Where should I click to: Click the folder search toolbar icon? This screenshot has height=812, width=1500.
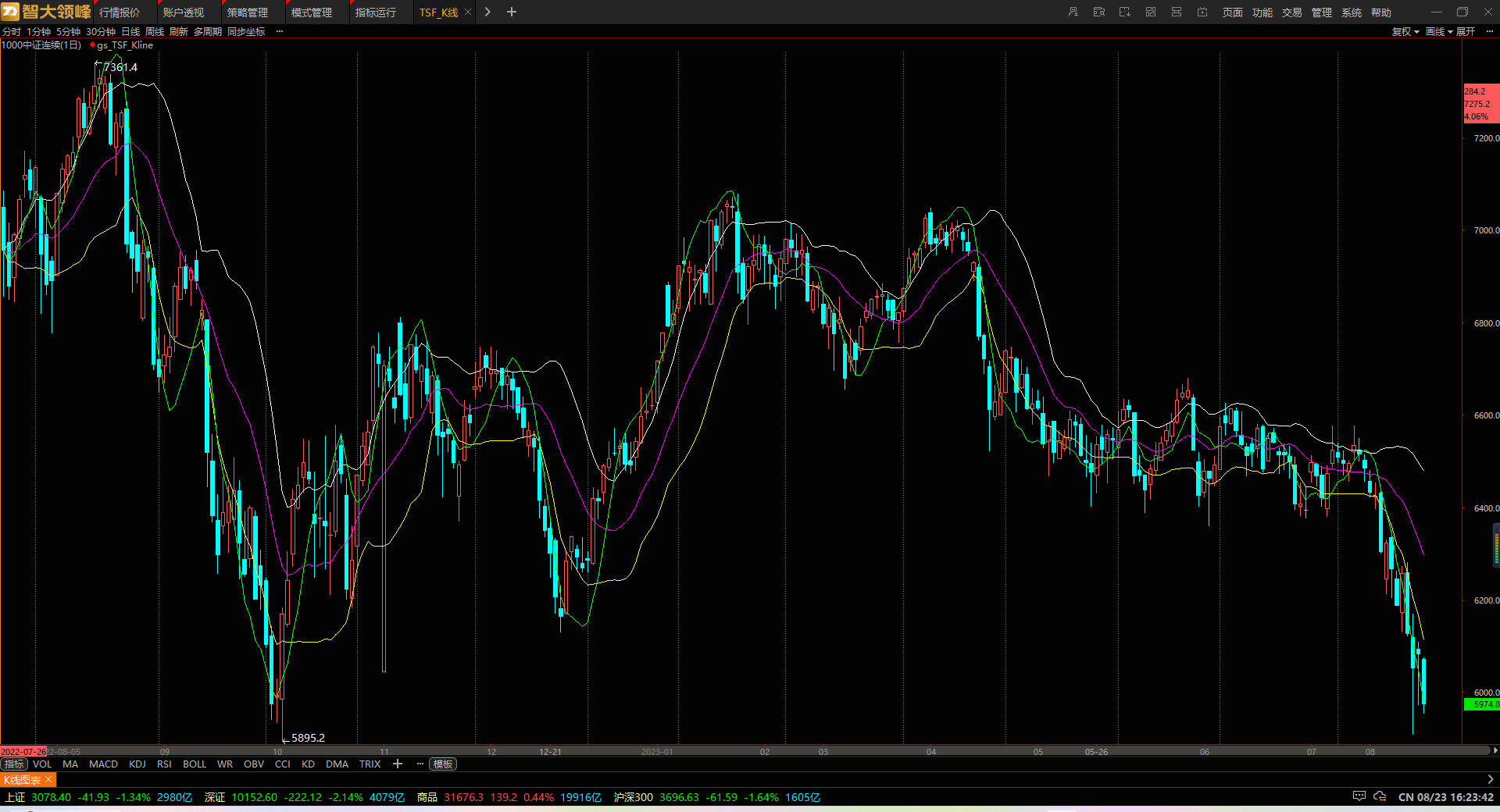point(1099,12)
